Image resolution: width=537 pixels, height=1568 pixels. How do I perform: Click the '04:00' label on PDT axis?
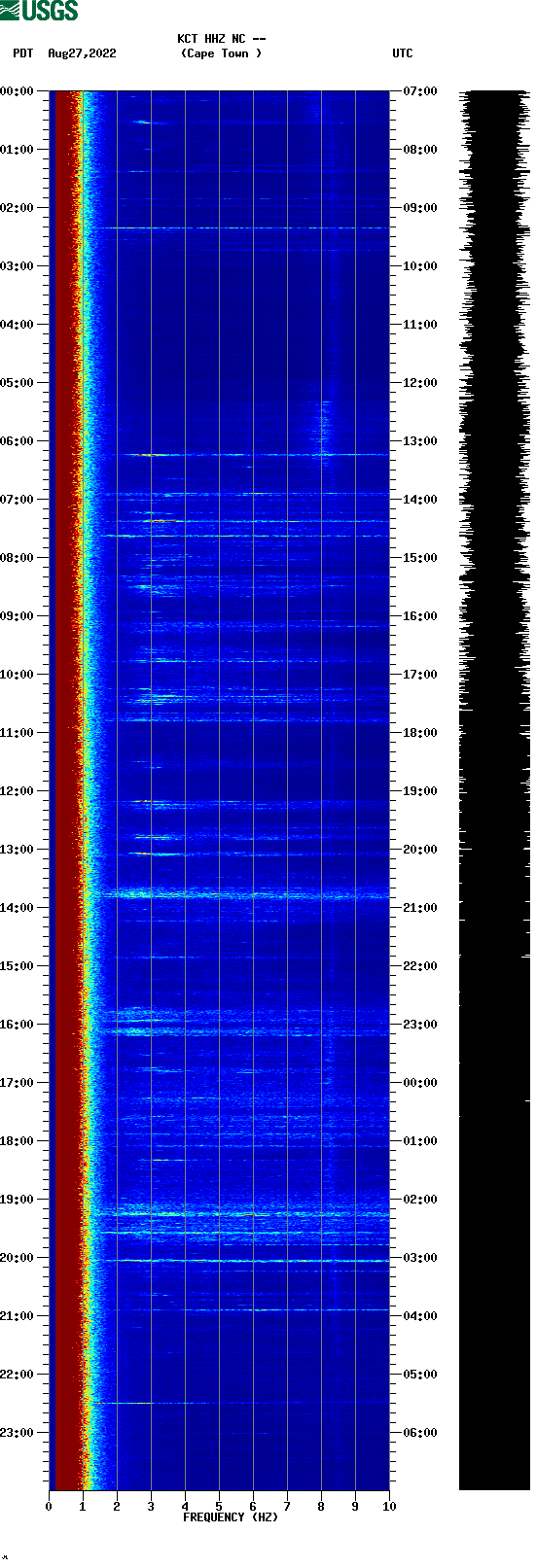coord(18,325)
